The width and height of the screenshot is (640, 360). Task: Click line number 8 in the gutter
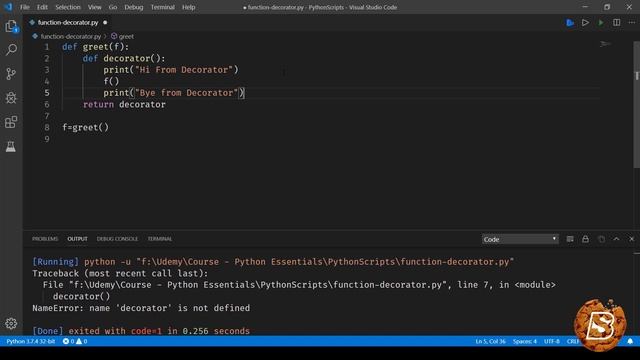pos(47,127)
